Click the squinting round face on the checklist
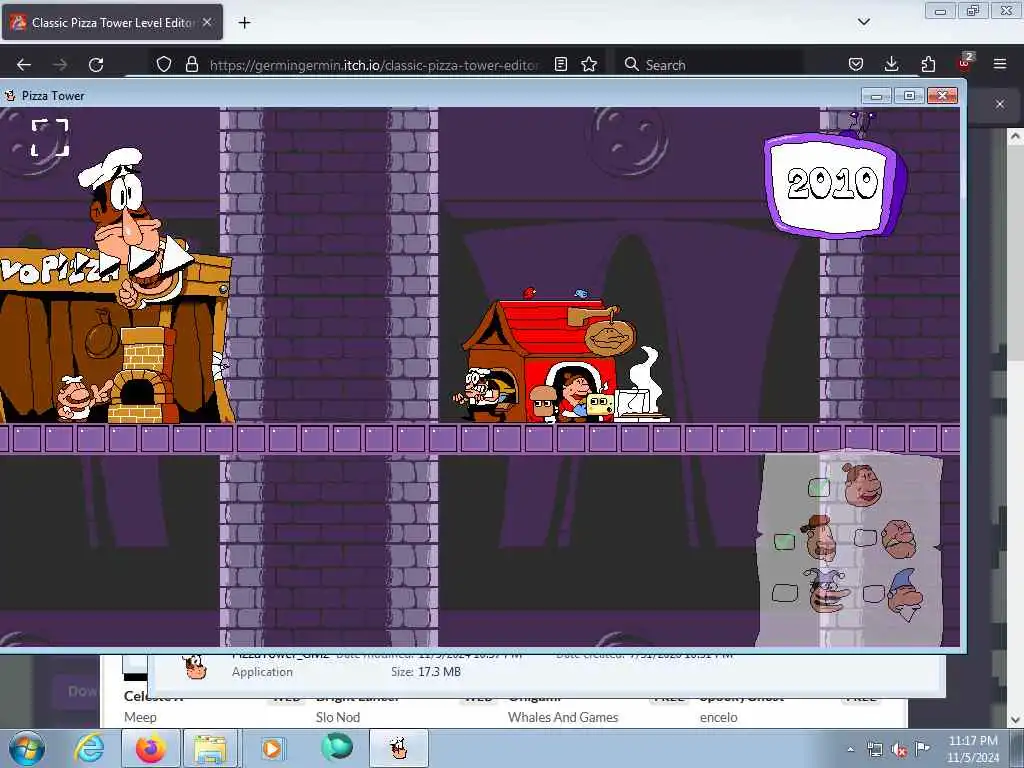The width and height of the screenshot is (1024, 768). tap(899, 539)
